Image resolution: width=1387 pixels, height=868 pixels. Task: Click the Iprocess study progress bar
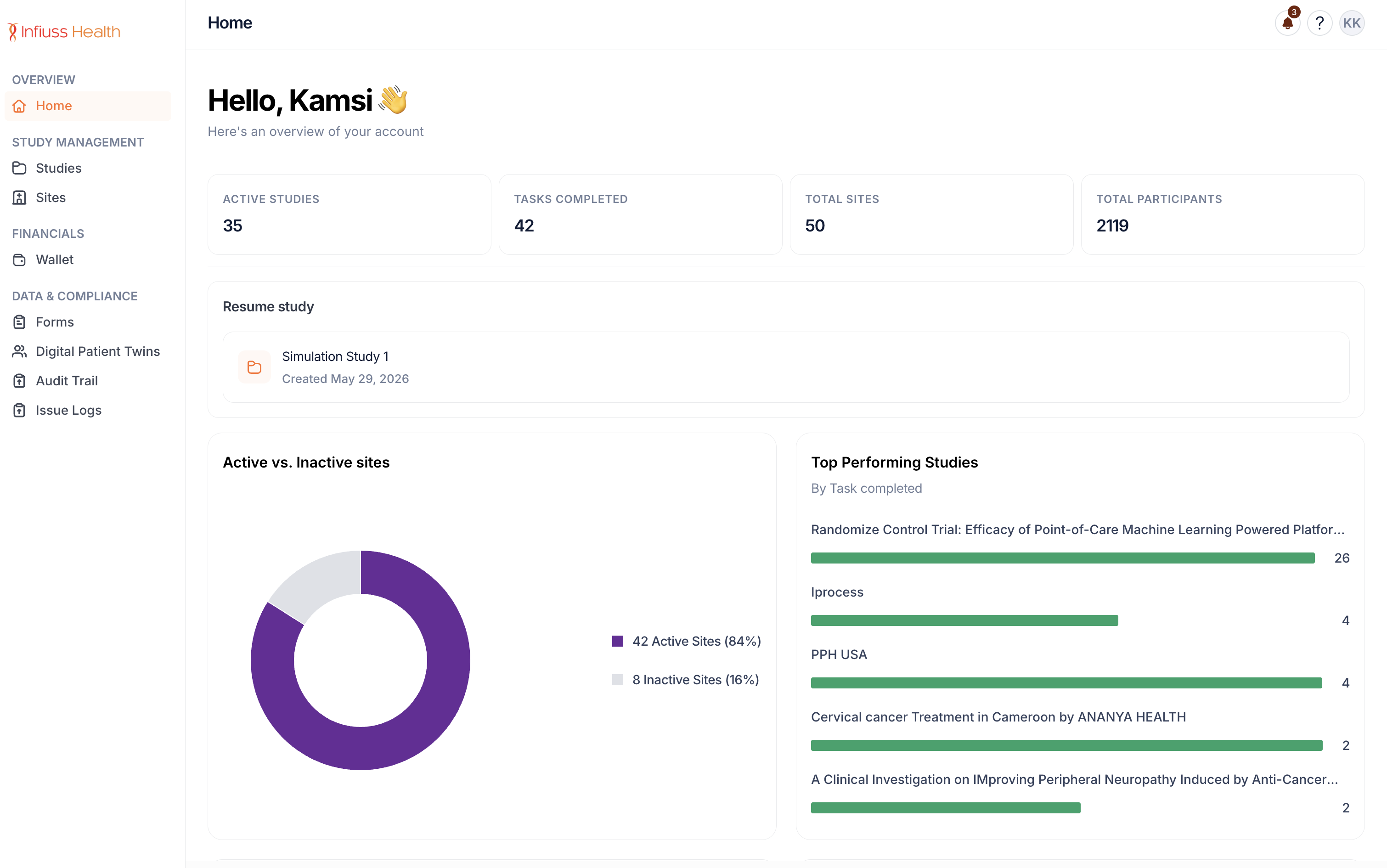point(964,620)
